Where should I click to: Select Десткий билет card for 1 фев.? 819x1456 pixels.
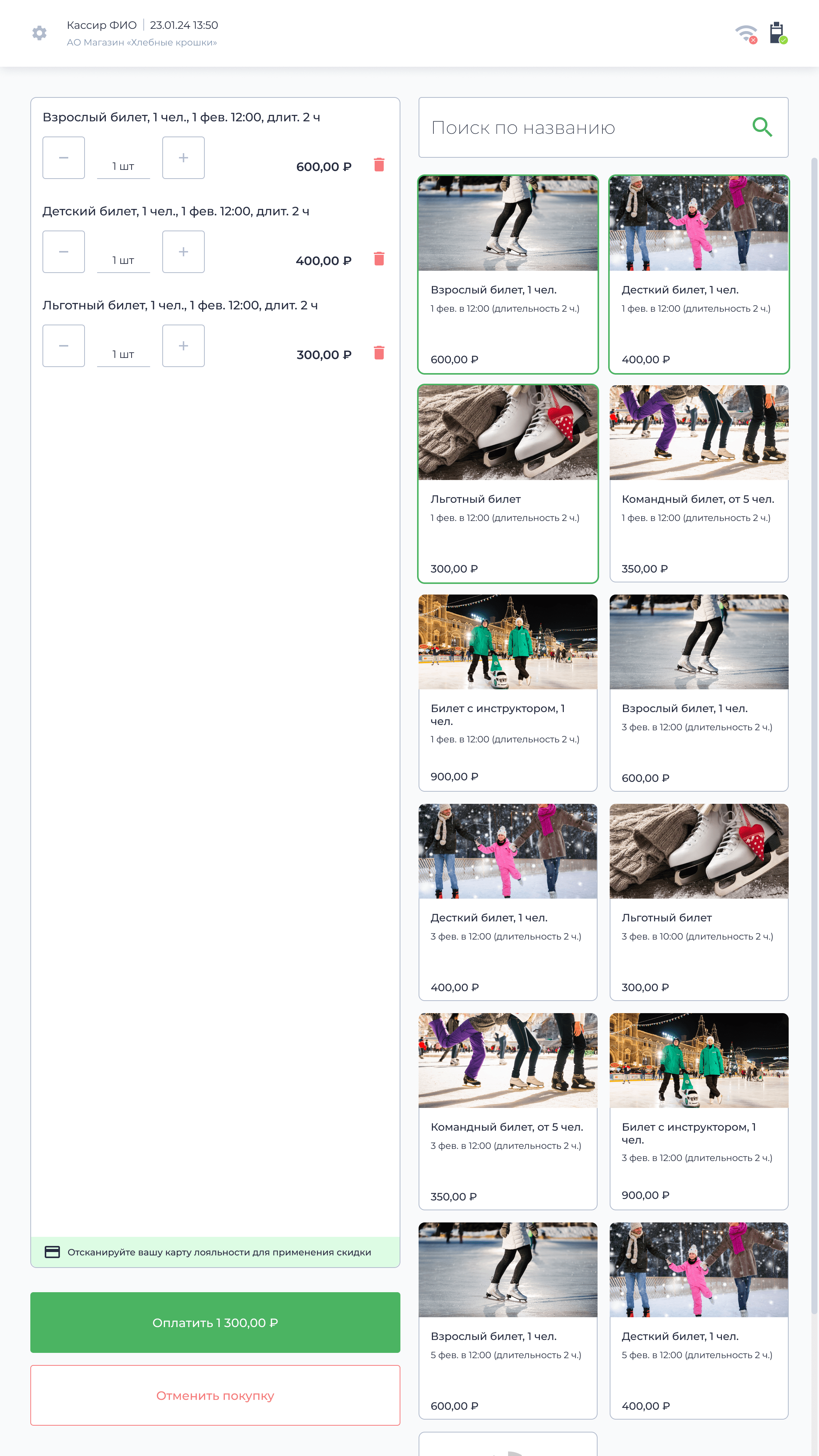pos(698,275)
